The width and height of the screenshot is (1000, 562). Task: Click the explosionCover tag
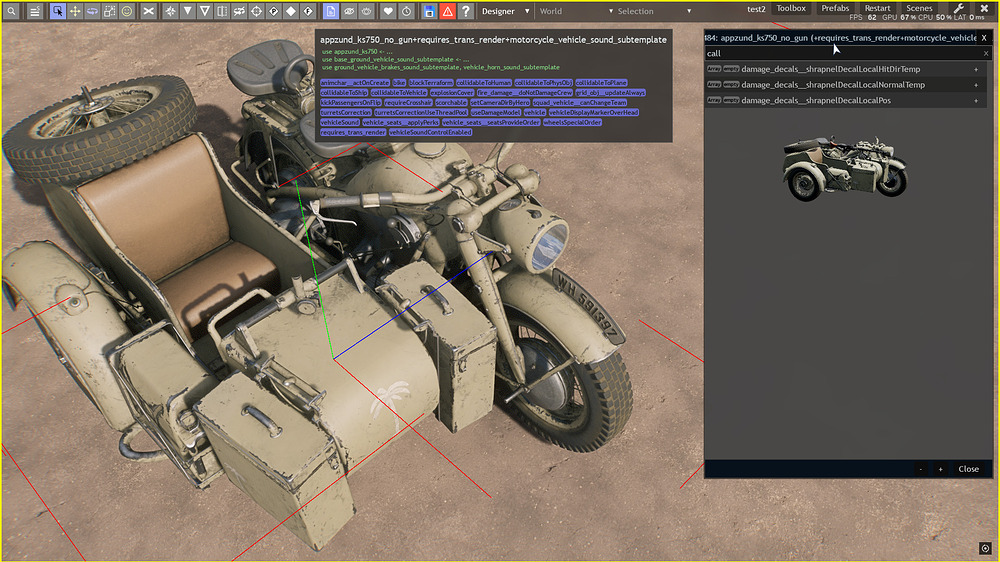tap(452, 92)
